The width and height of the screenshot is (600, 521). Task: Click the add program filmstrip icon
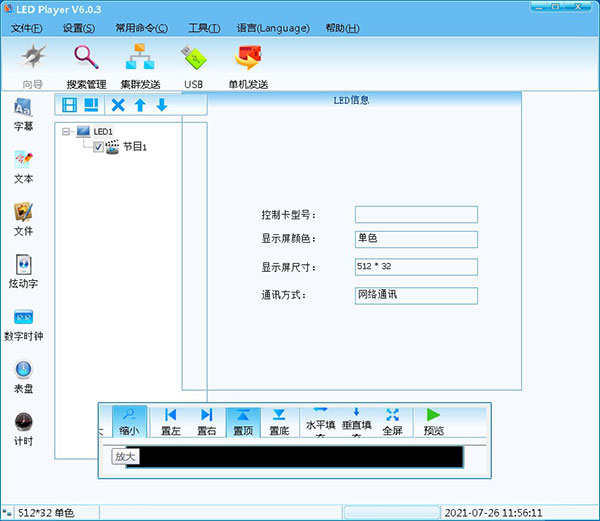coord(69,105)
